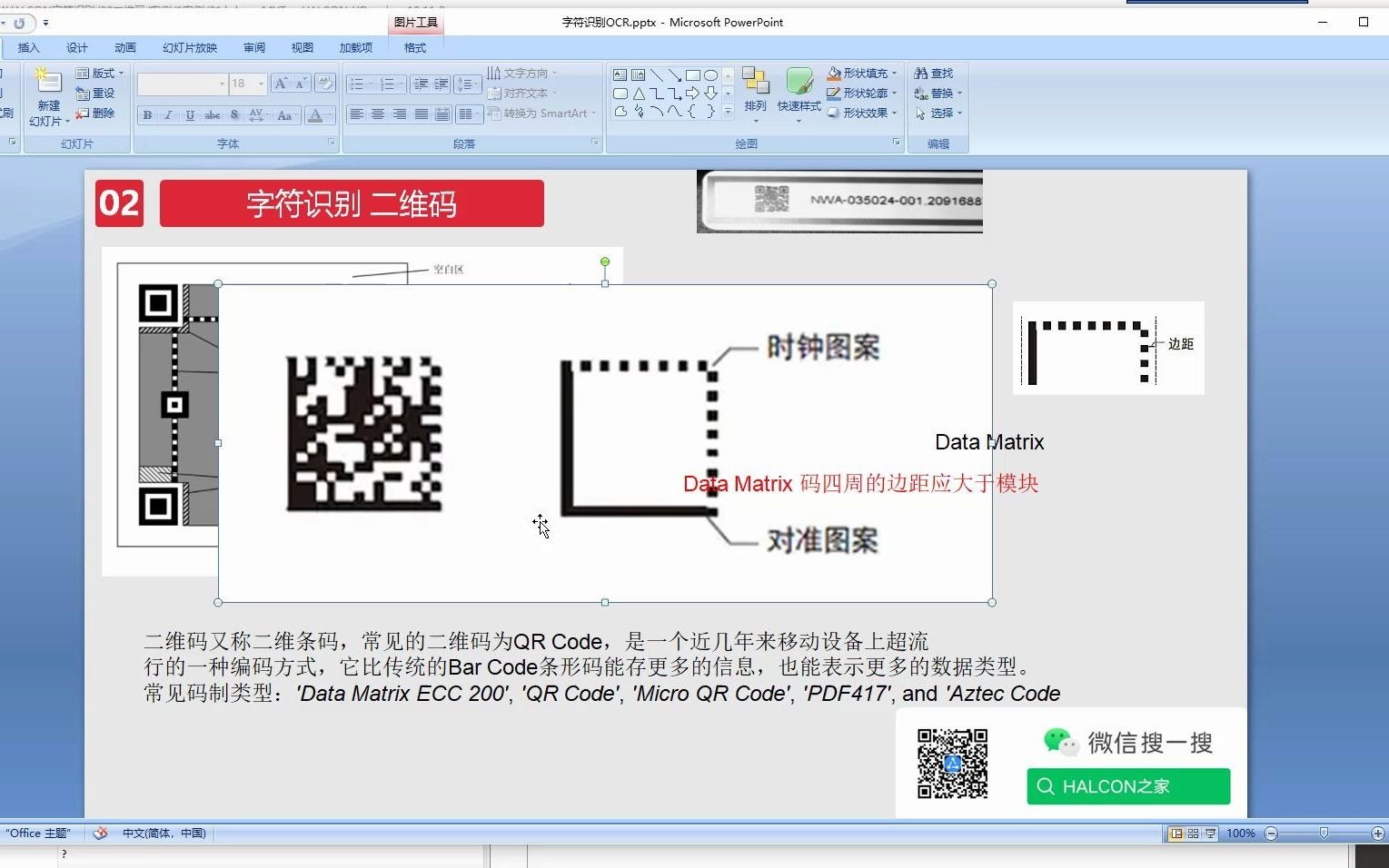Increase font size with the grow-font icon
Viewport: 1389px width, 868px height.
282,84
